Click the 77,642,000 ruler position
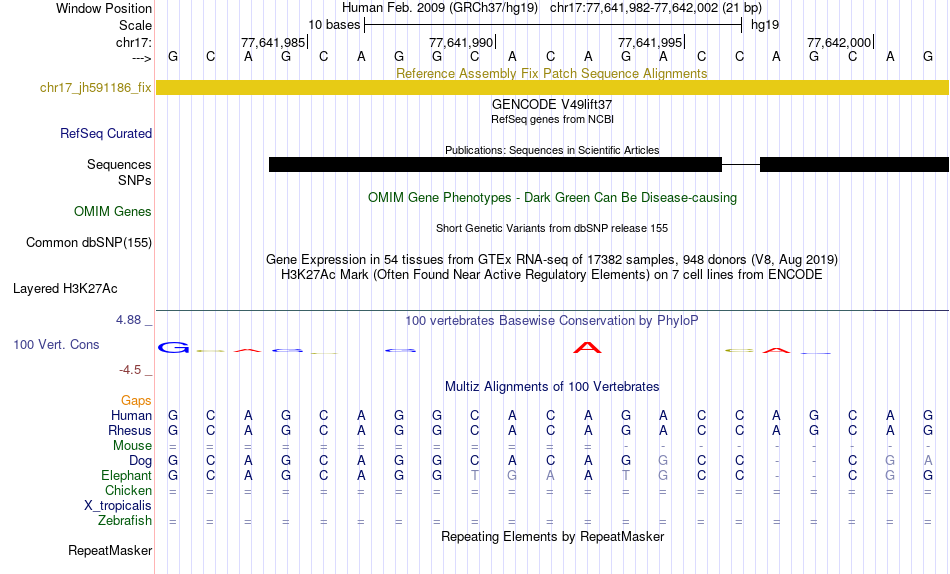This screenshot has width=950, height=574. [x=839, y=42]
